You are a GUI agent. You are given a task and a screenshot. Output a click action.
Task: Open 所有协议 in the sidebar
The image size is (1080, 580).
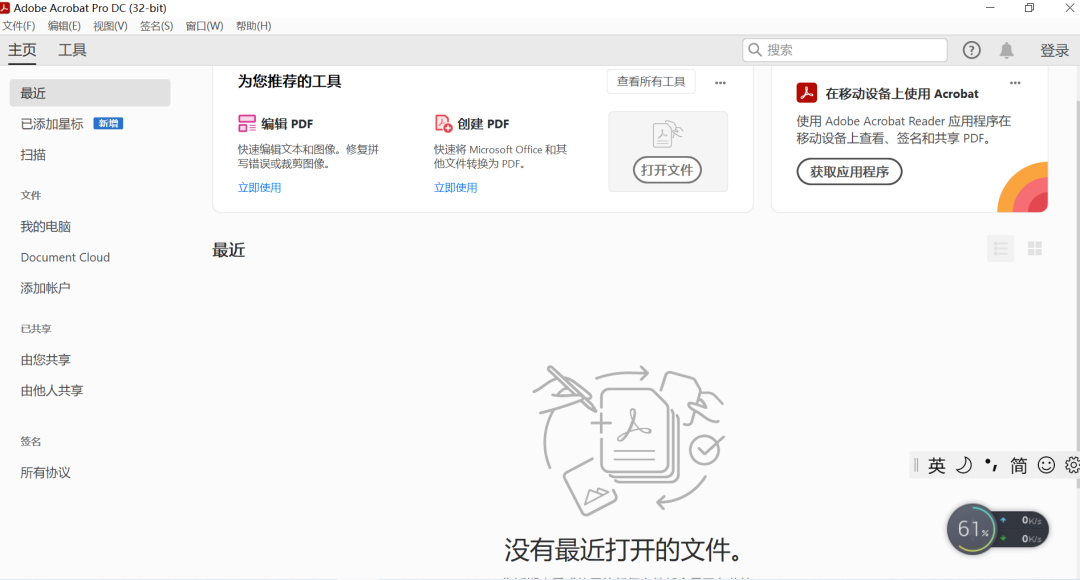(x=45, y=473)
